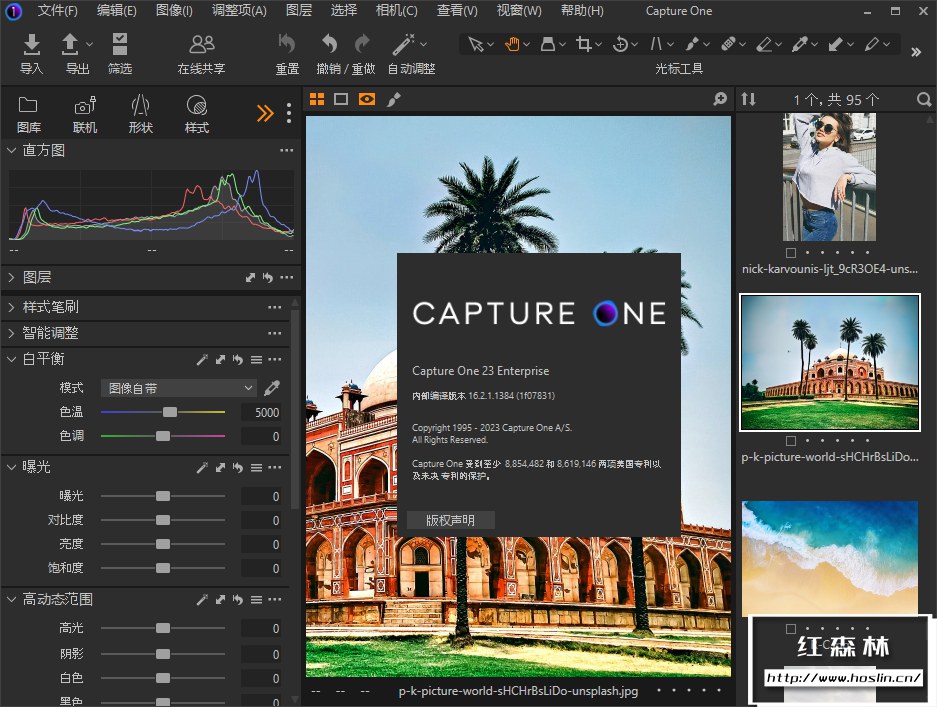Tick checkbox under nick-karvounis thumbnail
The width and height of the screenshot is (937, 707).
click(x=791, y=253)
